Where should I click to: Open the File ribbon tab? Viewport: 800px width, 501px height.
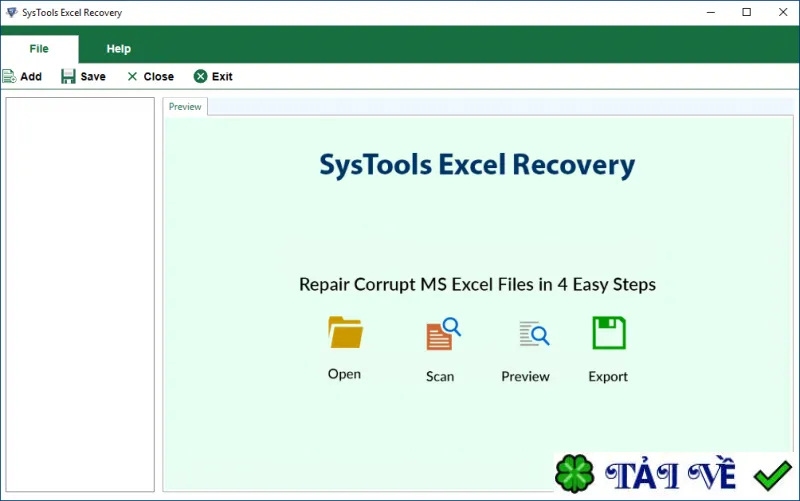(39, 49)
